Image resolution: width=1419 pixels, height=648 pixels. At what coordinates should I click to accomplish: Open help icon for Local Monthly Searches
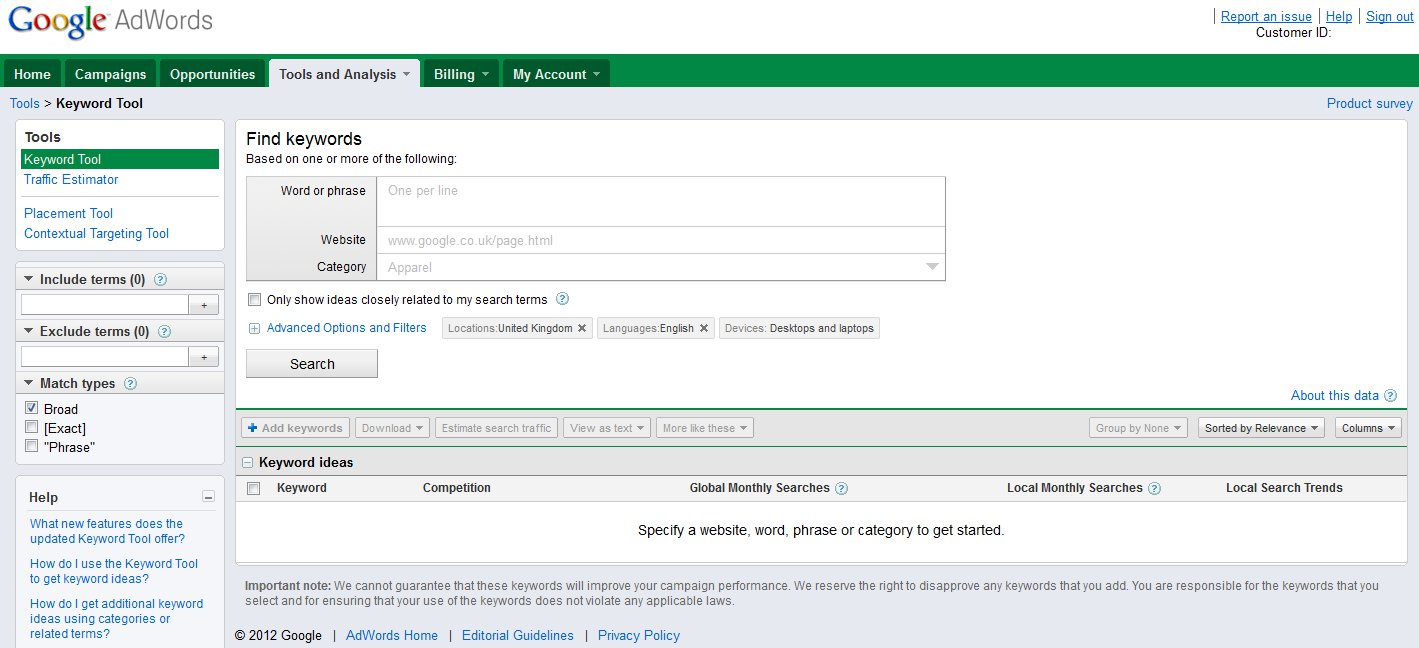(1154, 489)
